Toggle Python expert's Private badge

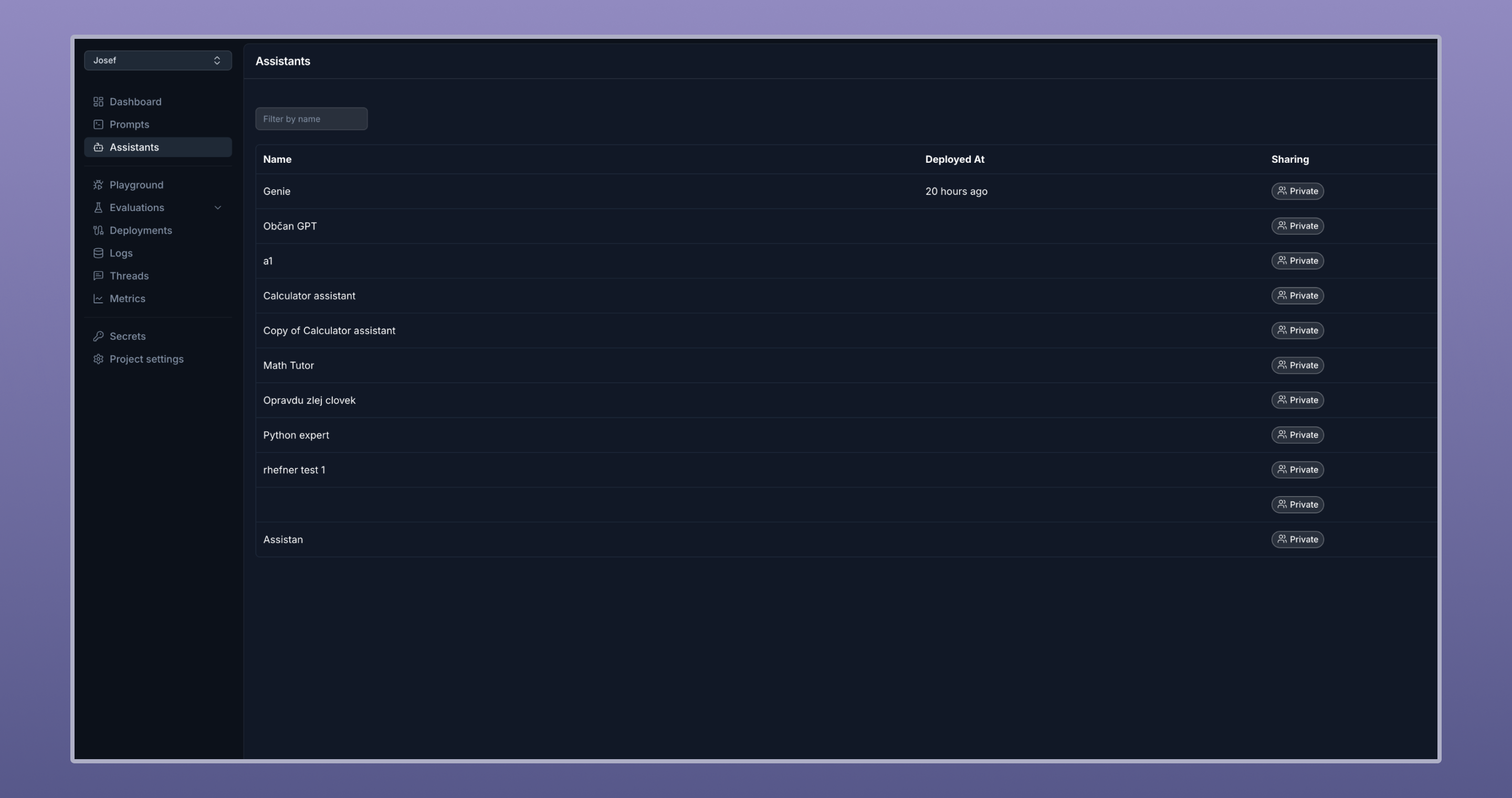[x=1297, y=435]
